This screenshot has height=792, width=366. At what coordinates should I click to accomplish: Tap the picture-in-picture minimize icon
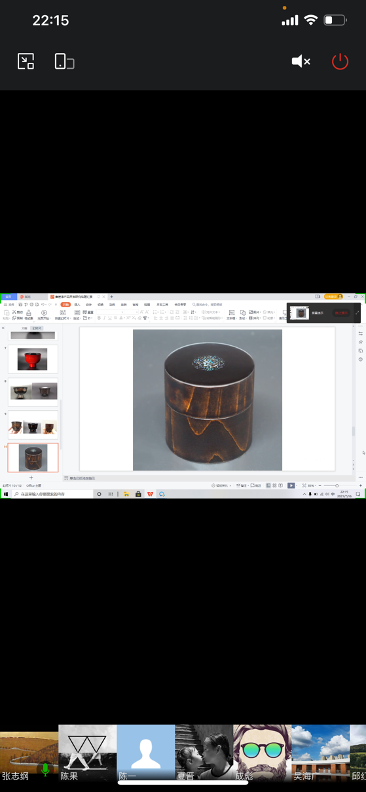(x=26, y=61)
